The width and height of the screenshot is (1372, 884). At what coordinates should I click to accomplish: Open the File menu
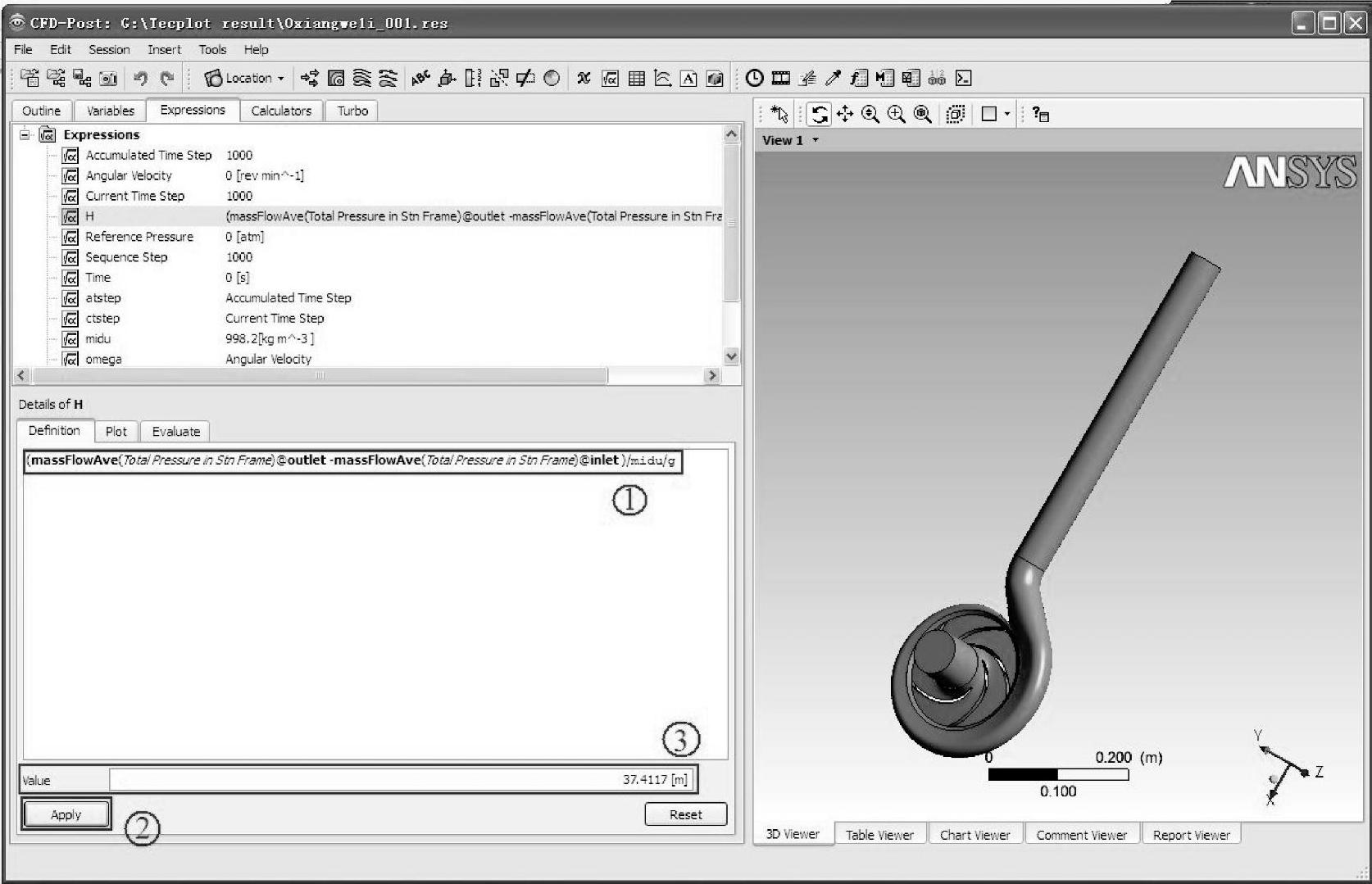point(23,49)
